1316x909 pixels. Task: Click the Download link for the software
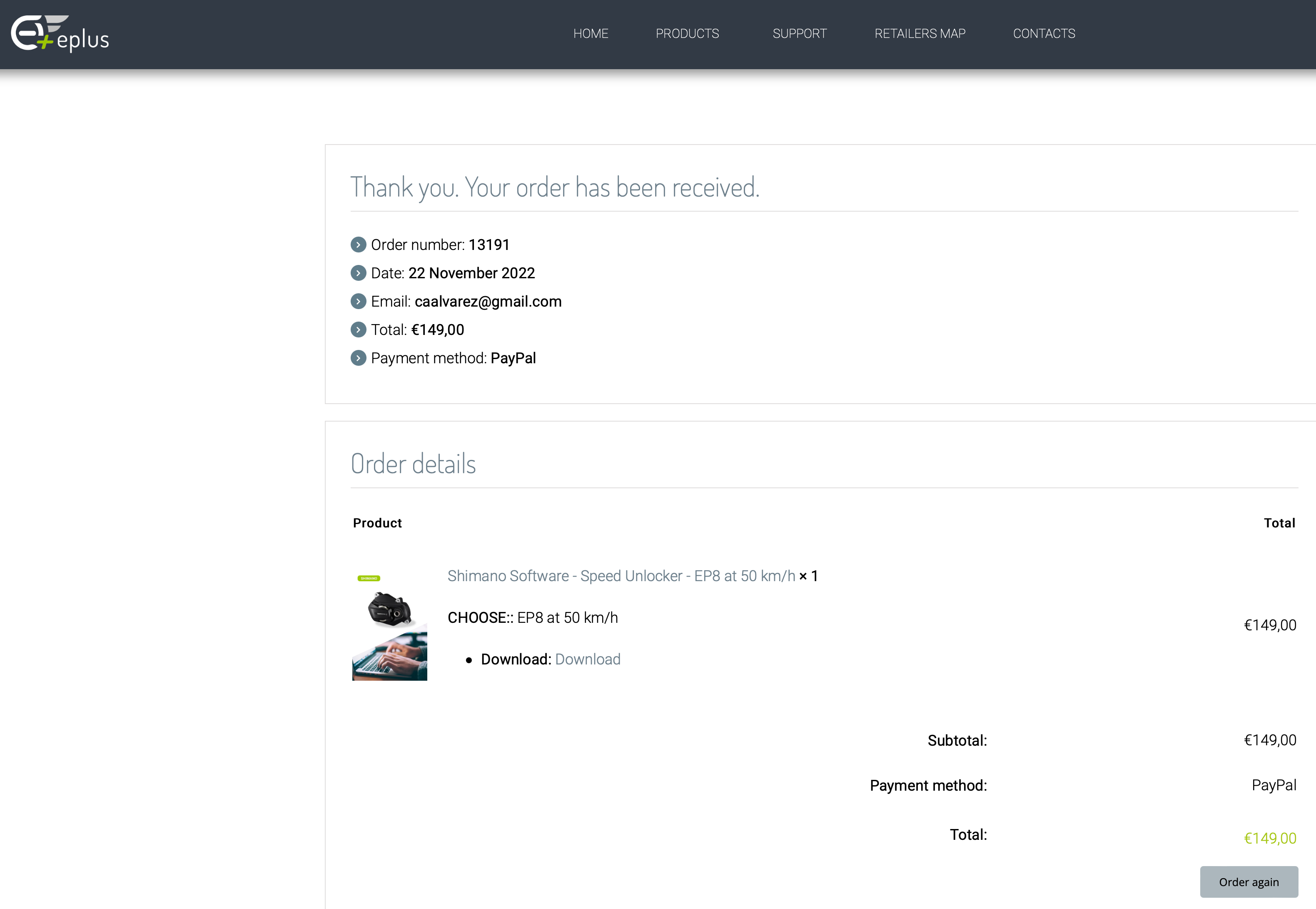pyautogui.click(x=588, y=659)
